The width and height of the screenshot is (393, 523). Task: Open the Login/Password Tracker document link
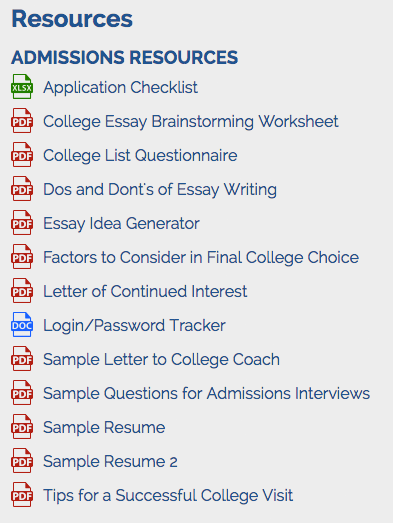click(134, 326)
